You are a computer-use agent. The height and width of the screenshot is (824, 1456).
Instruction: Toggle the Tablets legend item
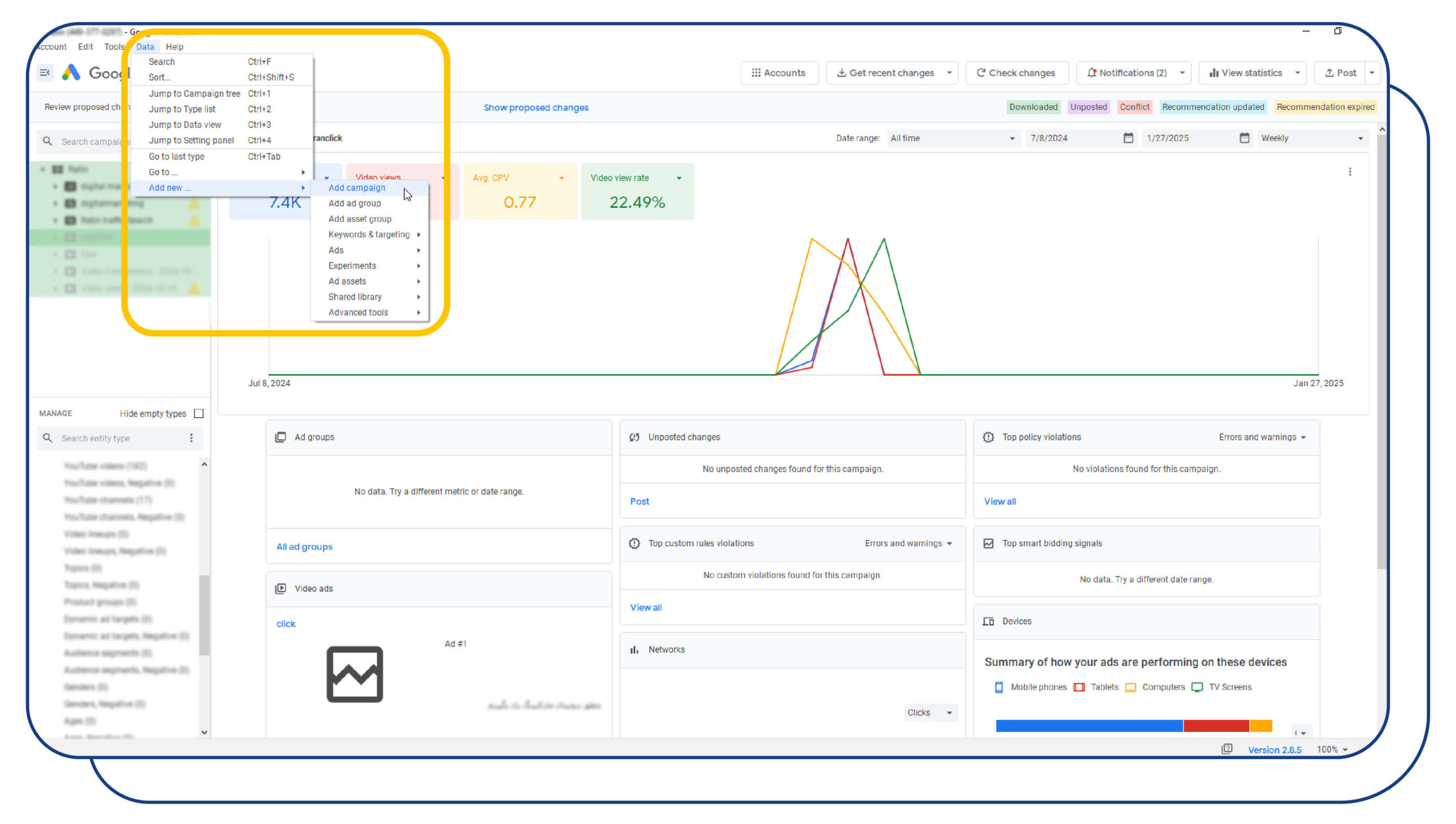click(x=1096, y=687)
